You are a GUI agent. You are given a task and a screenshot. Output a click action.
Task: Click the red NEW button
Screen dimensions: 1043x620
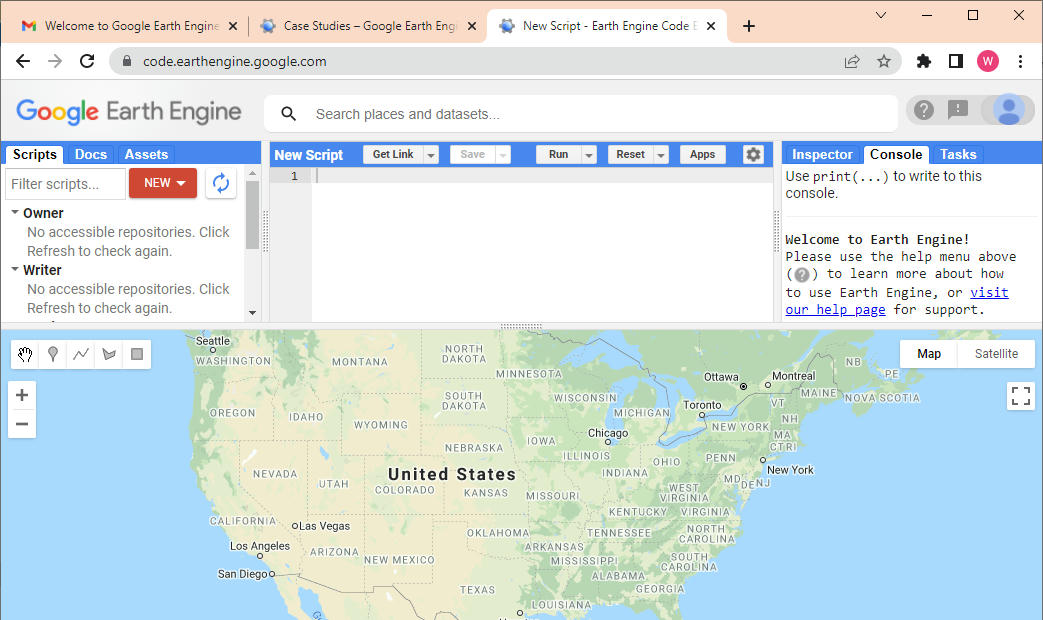(x=163, y=183)
